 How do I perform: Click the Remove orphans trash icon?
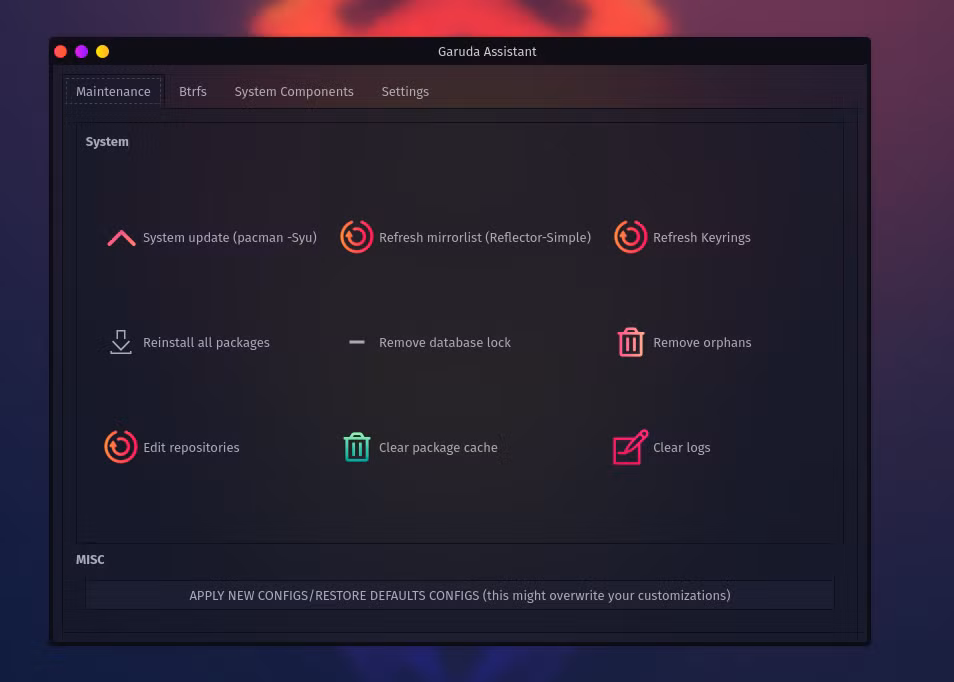pyautogui.click(x=631, y=342)
